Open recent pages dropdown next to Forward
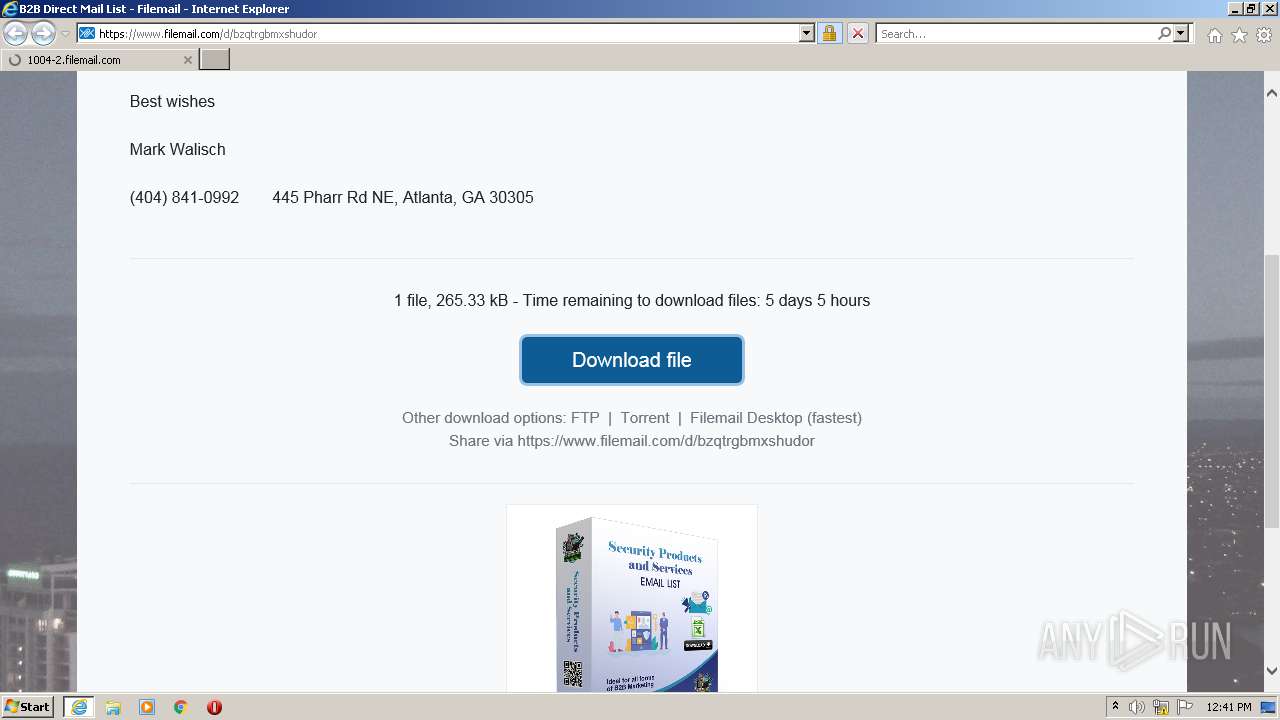Viewport: 1280px width, 720px height. pos(65,34)
